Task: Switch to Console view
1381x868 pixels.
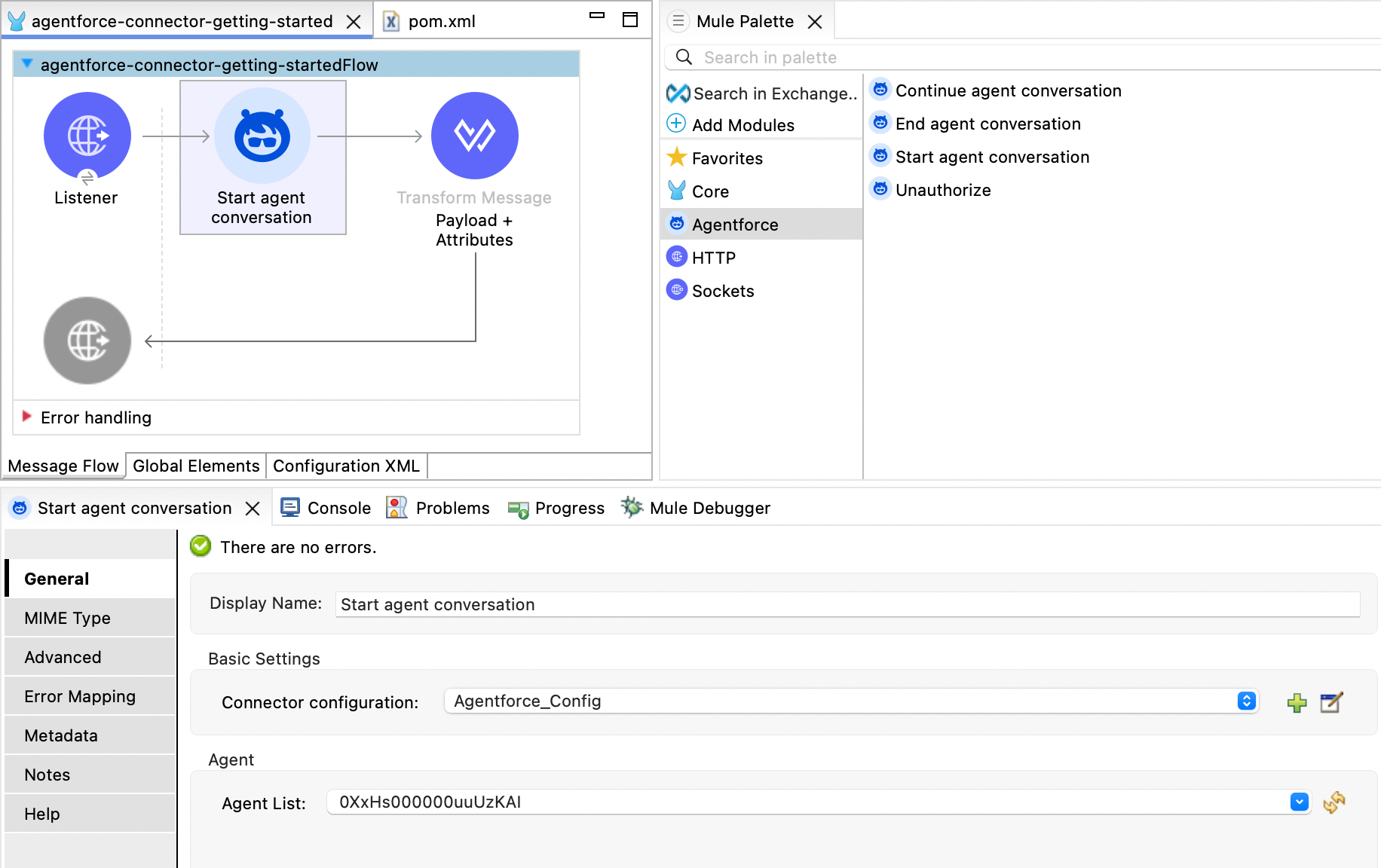Action: 326,508
